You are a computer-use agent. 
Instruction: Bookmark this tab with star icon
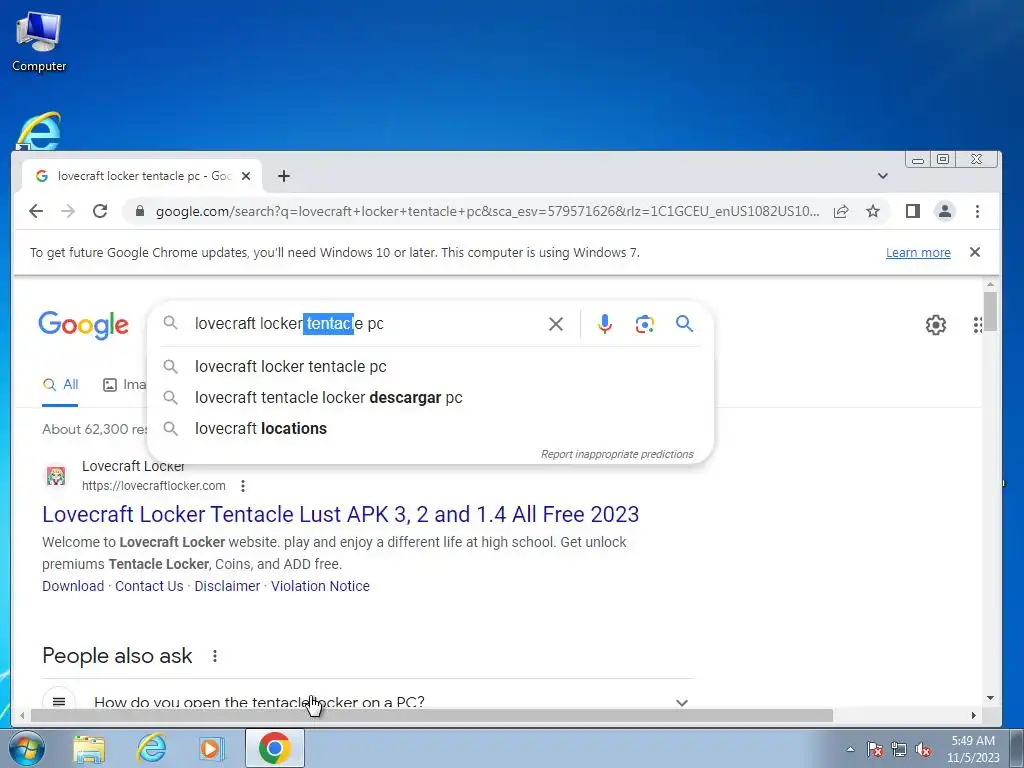coord(873,211)
